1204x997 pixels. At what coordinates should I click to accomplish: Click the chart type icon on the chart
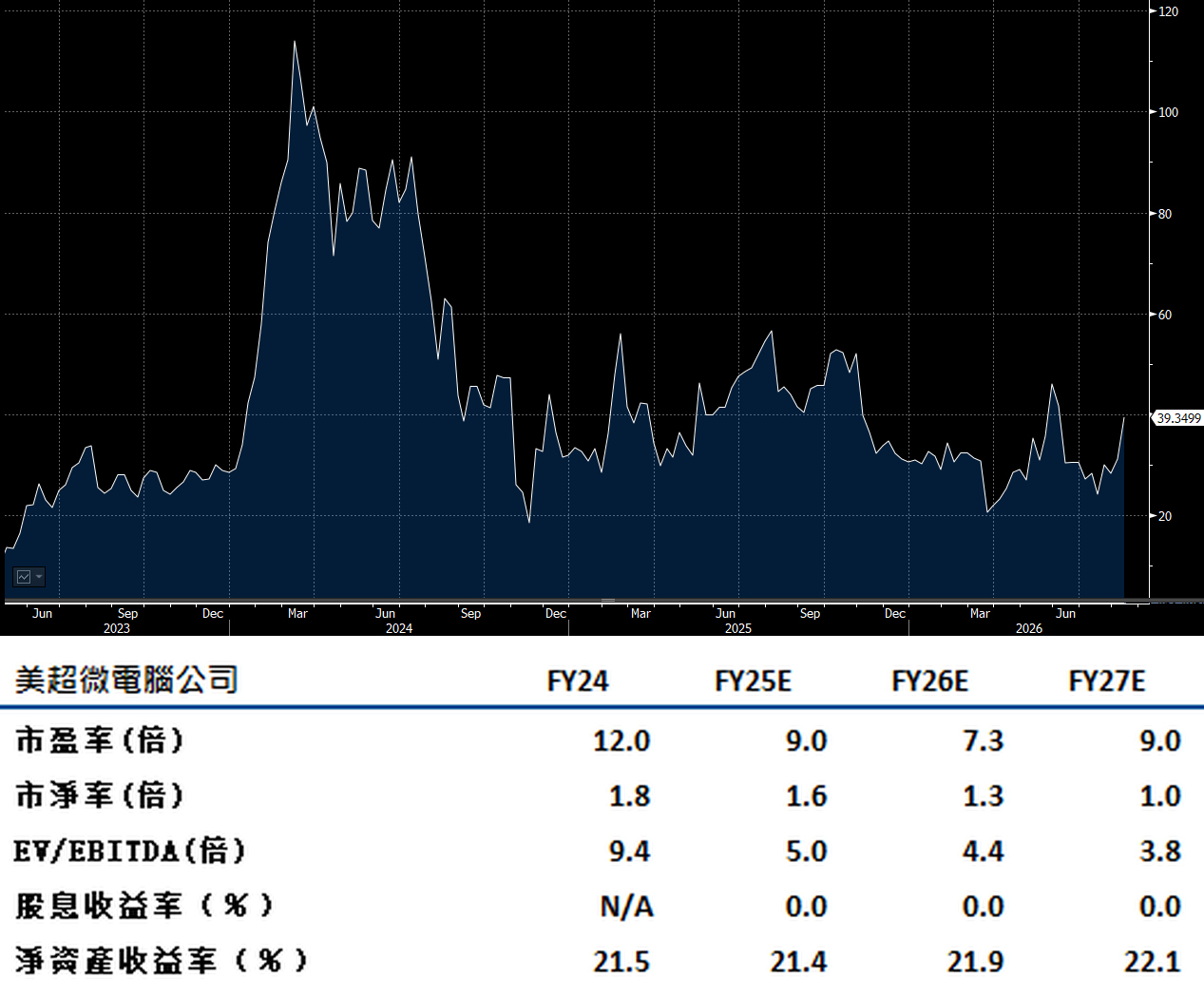[24, 577]
